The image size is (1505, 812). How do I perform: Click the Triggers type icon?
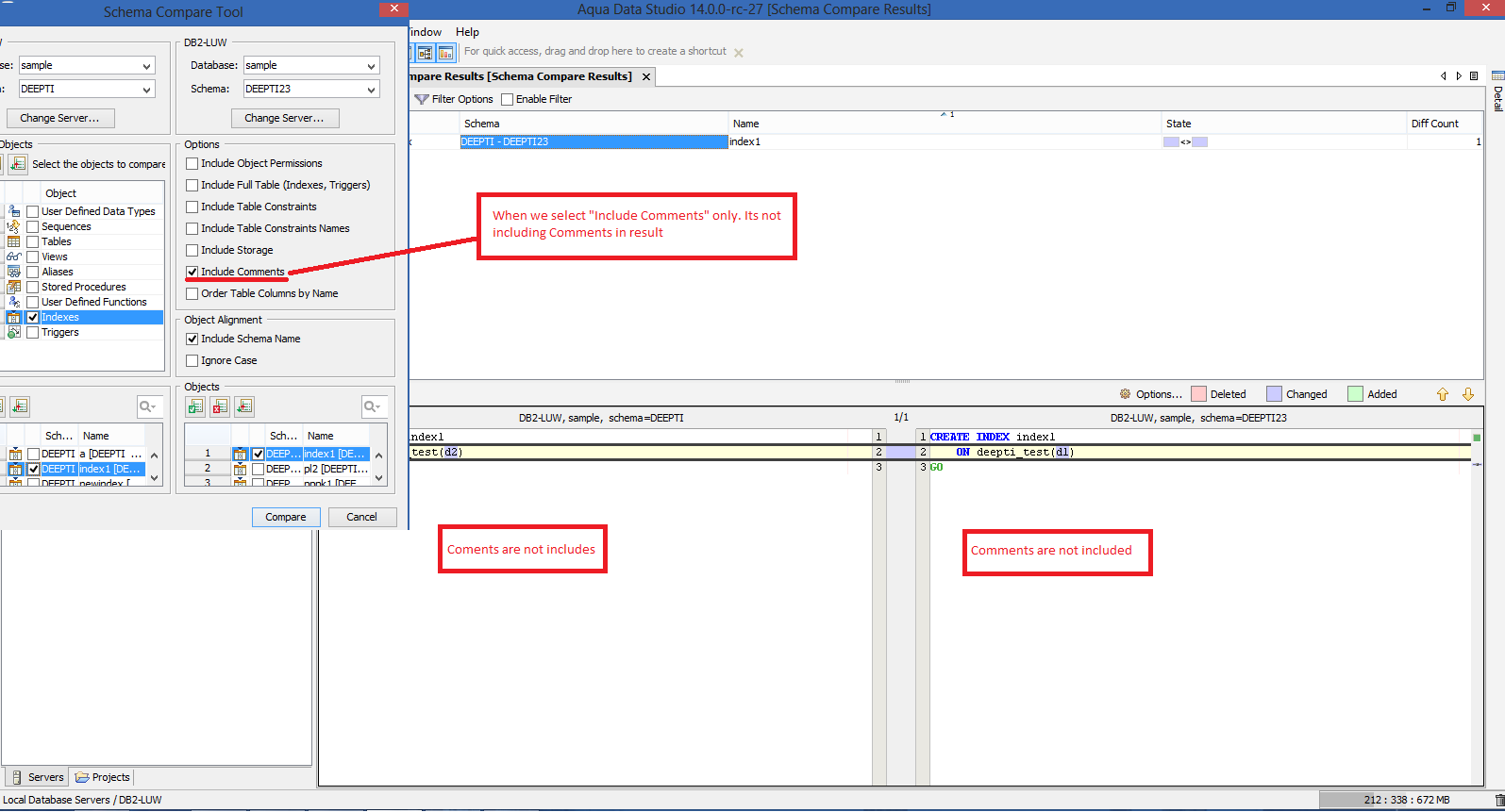[x=14, y=332]
